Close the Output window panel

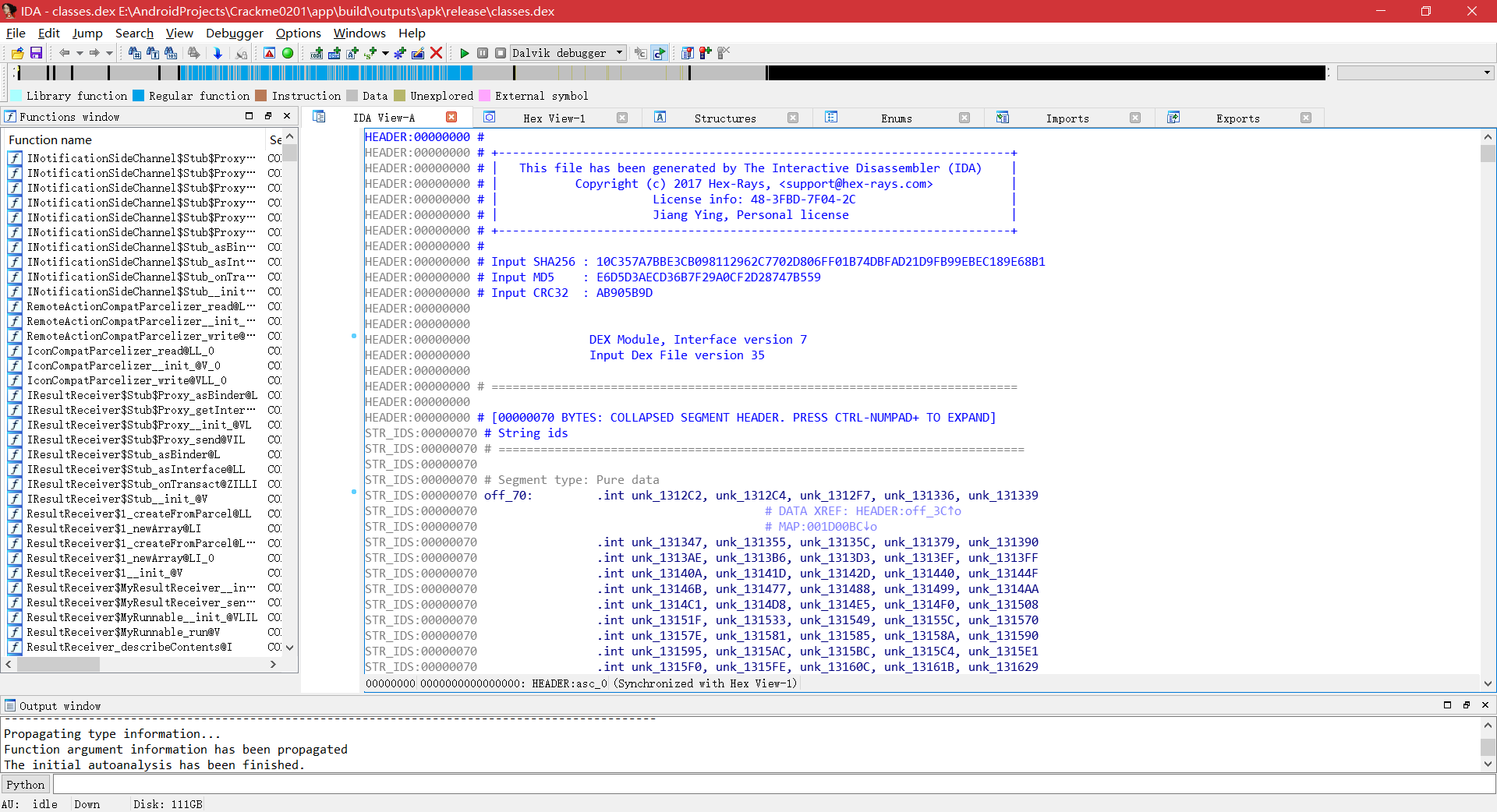coord(1485,704)
